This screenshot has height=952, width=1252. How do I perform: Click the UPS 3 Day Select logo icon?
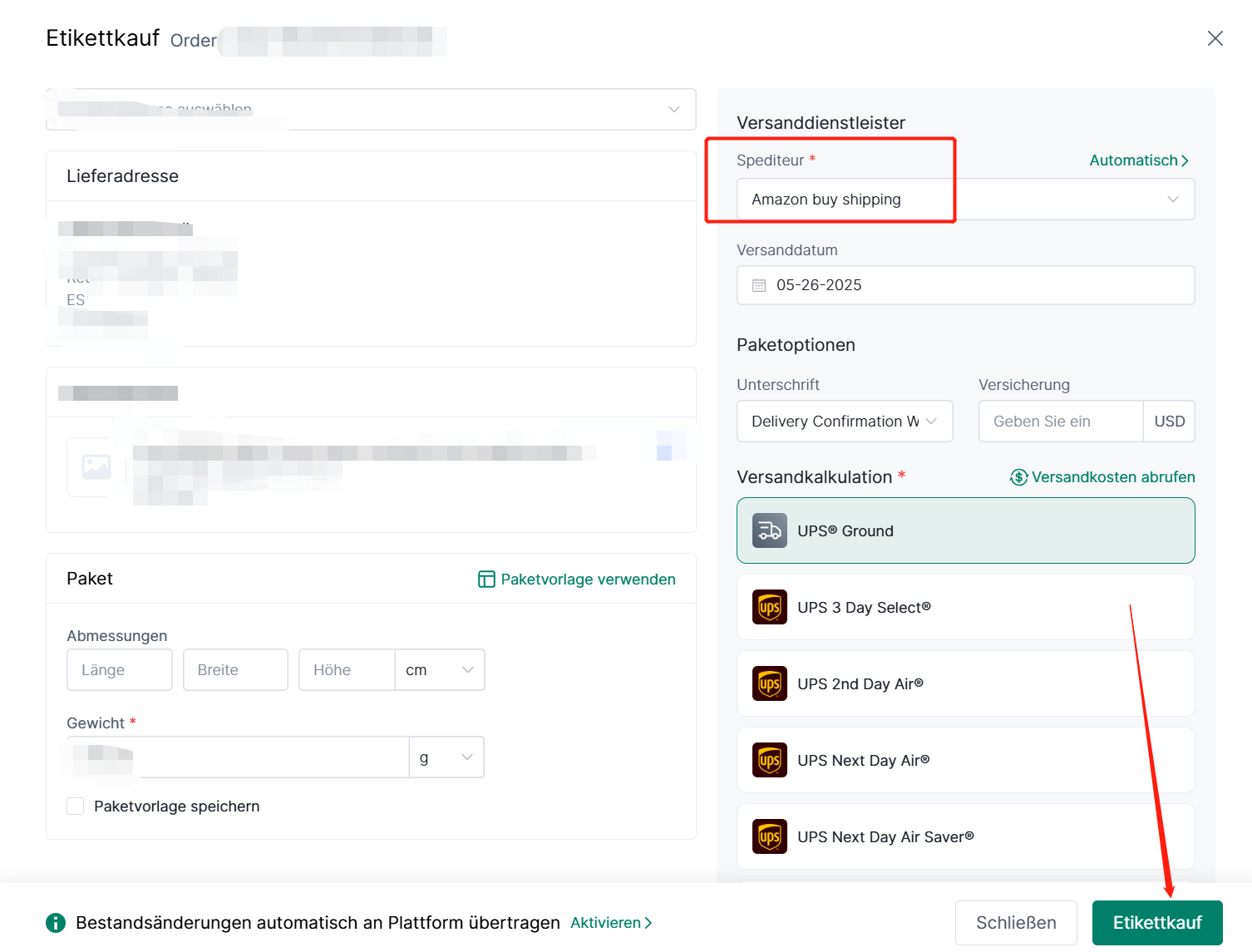point(770,607)
